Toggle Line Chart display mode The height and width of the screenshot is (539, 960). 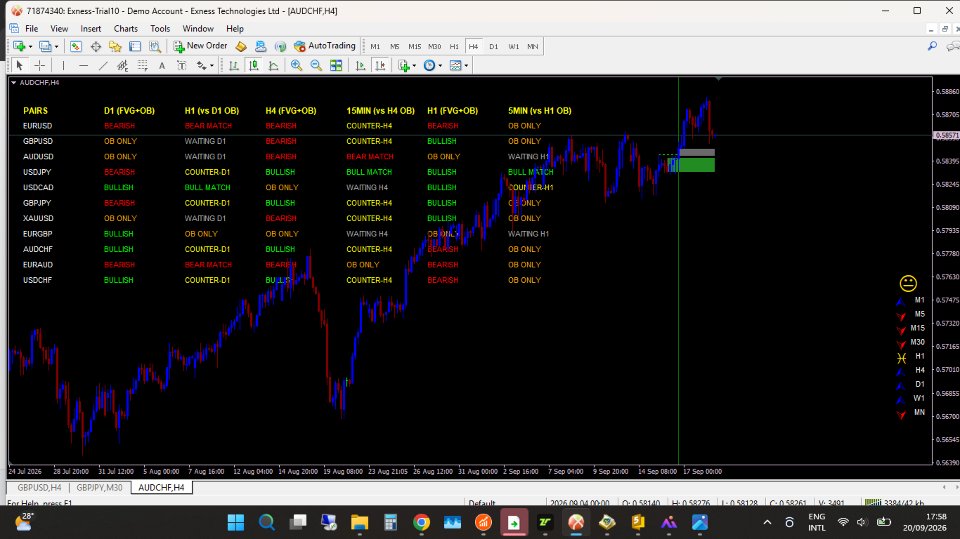274,65
